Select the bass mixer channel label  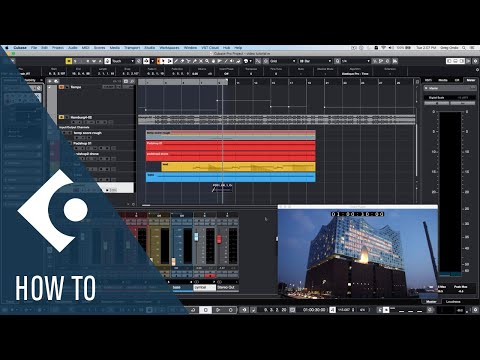point(182,287)
